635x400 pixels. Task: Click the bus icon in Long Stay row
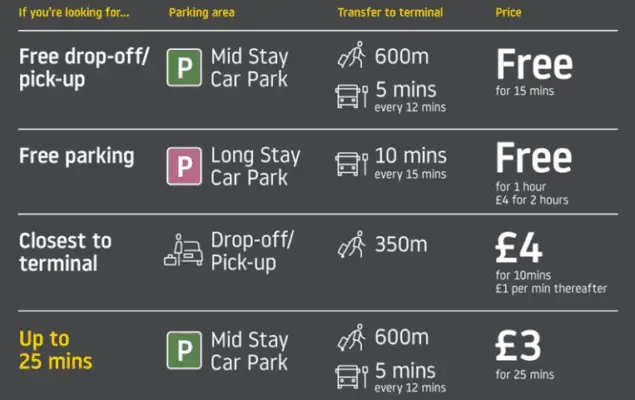352,164
